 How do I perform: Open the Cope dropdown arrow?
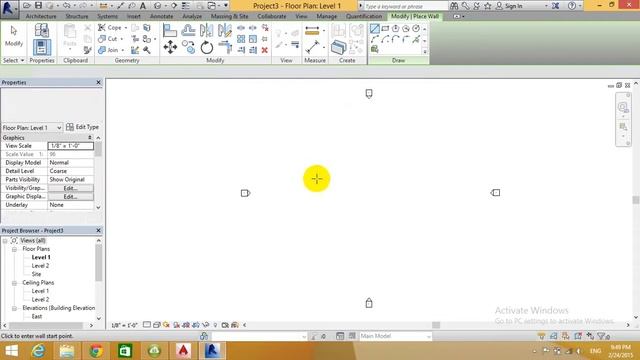[126, 28]
